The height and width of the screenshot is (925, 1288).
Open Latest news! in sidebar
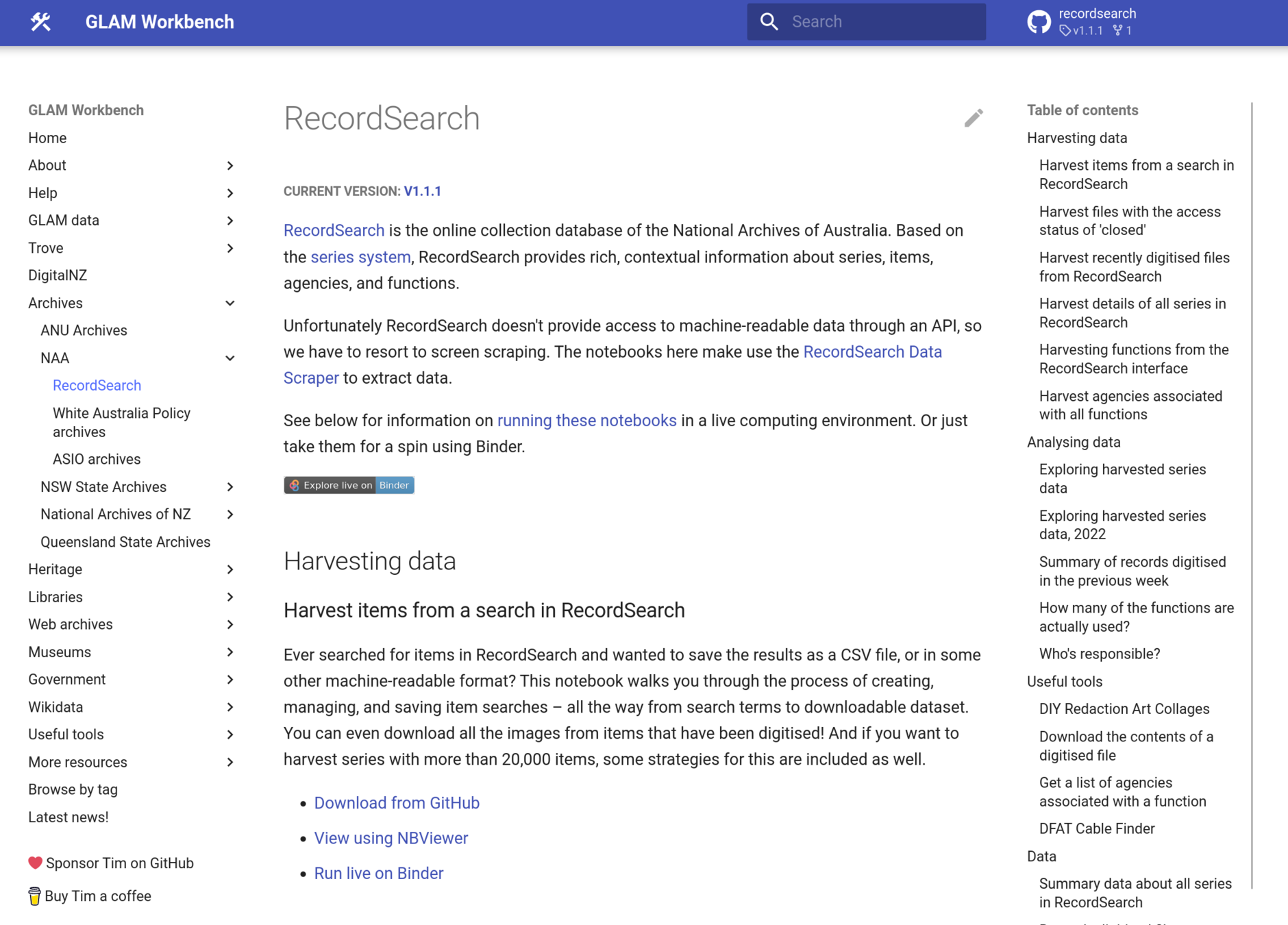[69, 817]
